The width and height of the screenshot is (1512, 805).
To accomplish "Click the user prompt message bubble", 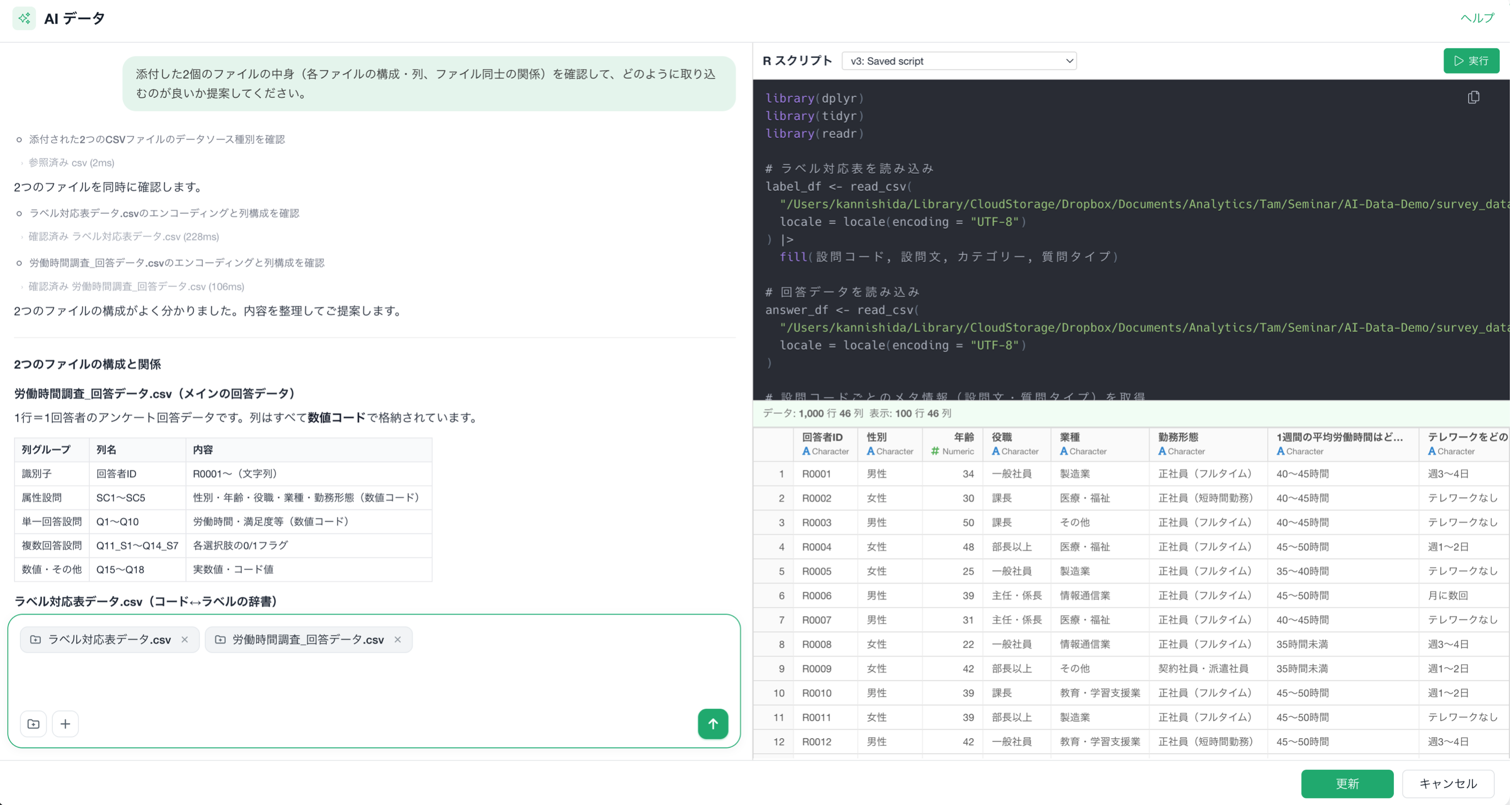I will point(428,83).
